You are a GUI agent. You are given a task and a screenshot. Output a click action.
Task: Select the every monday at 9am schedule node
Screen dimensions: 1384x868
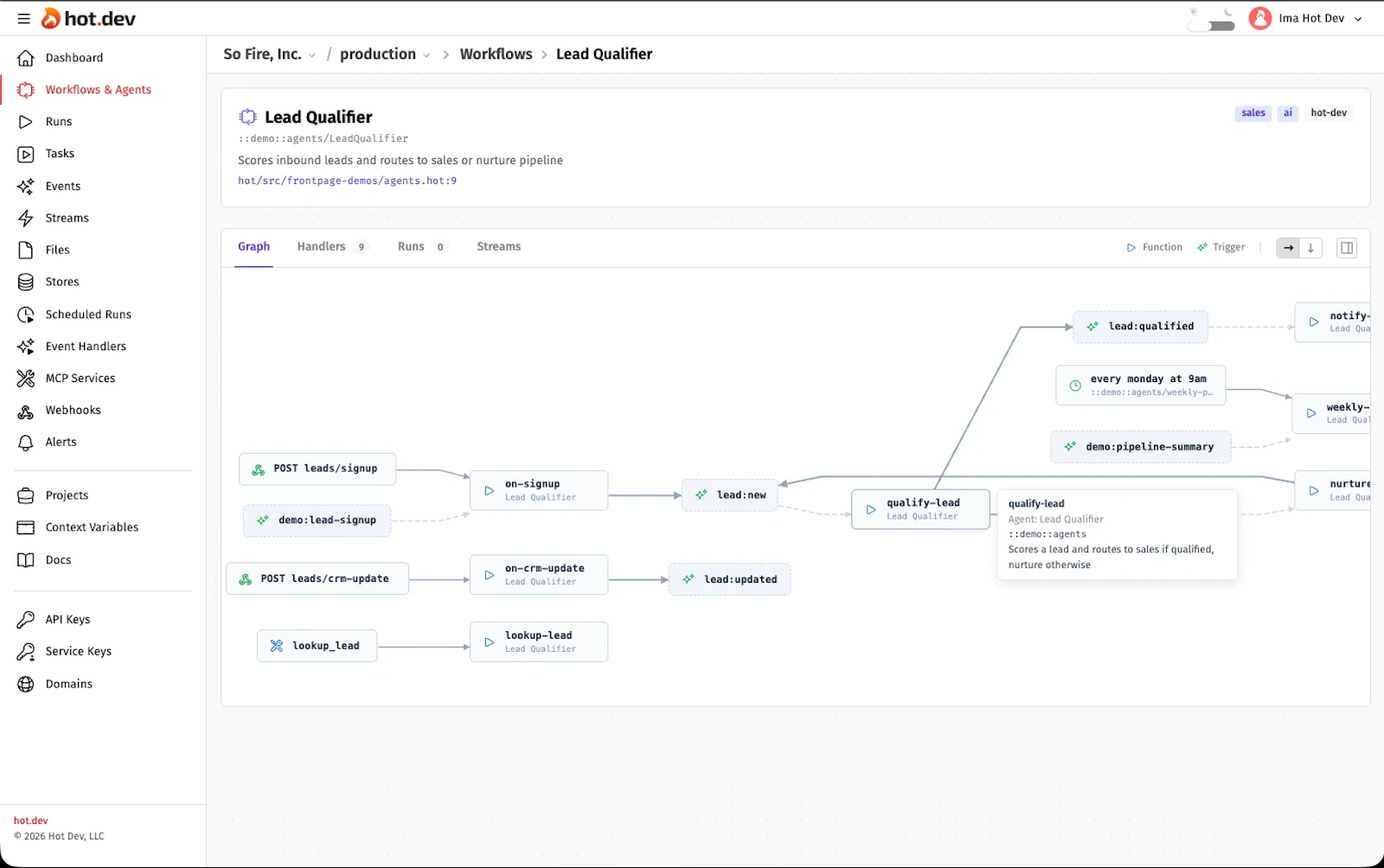point(1140,386)
